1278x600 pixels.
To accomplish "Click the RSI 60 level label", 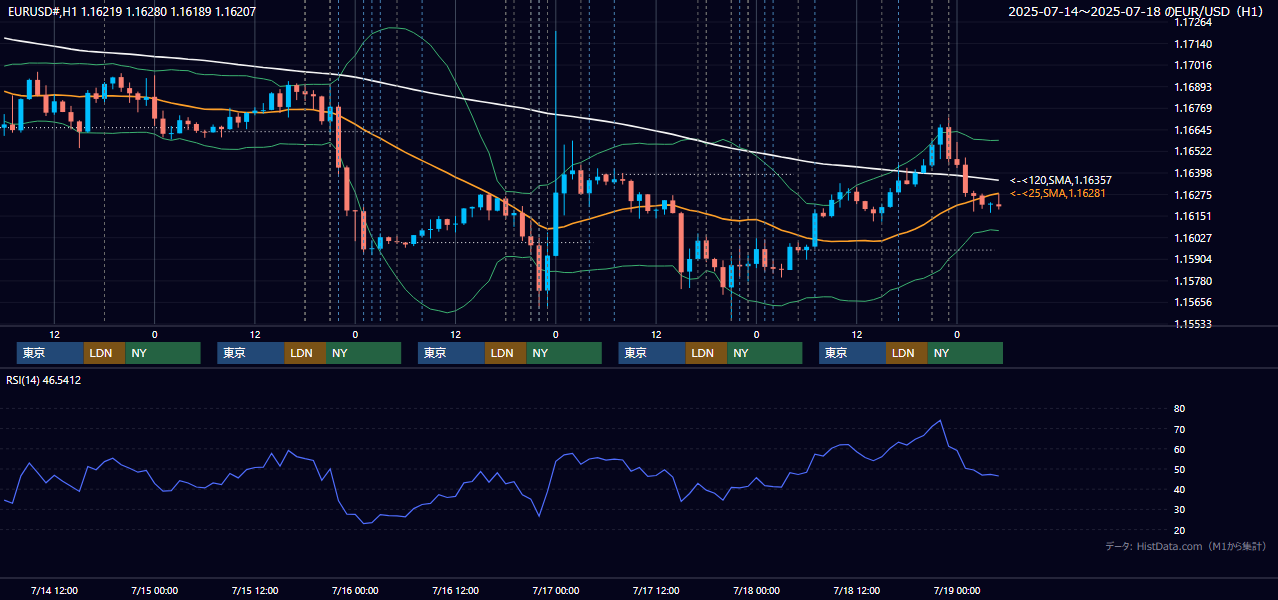I will pos(1180,449).
